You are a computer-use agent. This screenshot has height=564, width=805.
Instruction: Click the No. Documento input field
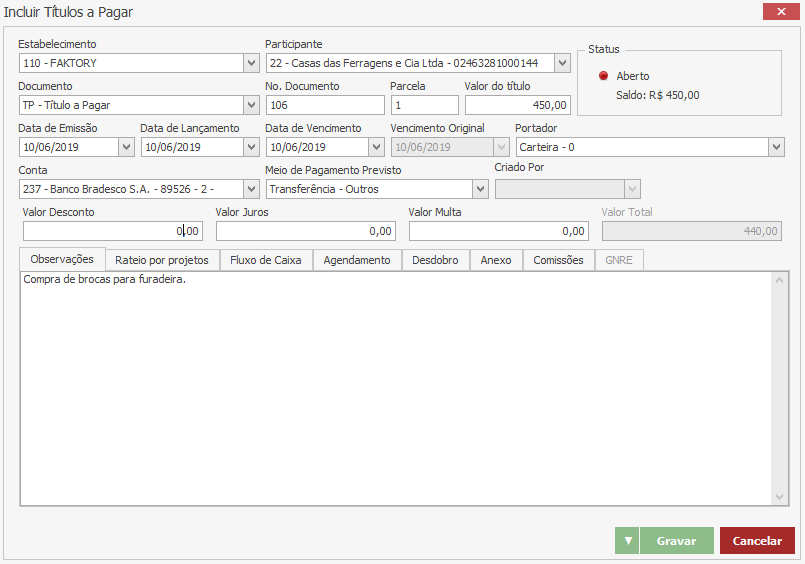pos(324,105)
